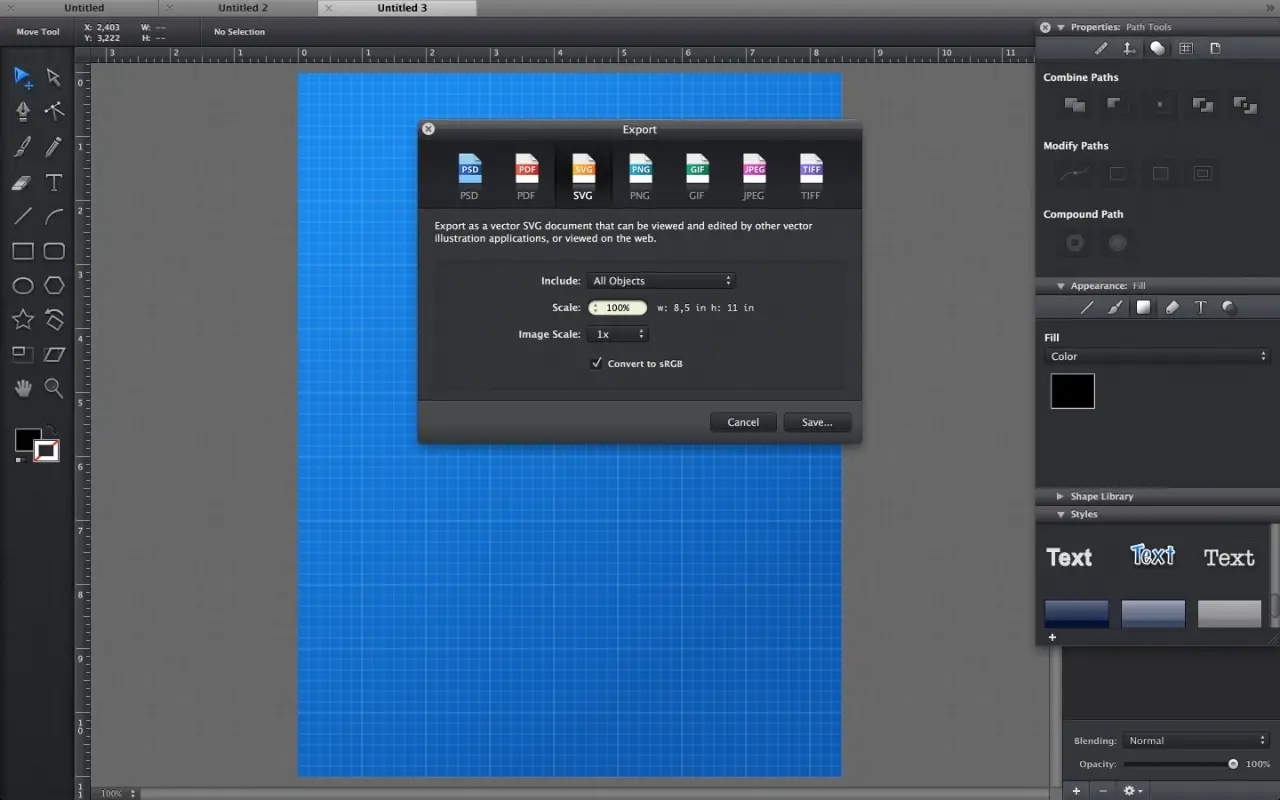Image resolution: width=1280 pixels, height=800 pixels.
Task: Select the Pen tool
Action: [x=23, y=111]
